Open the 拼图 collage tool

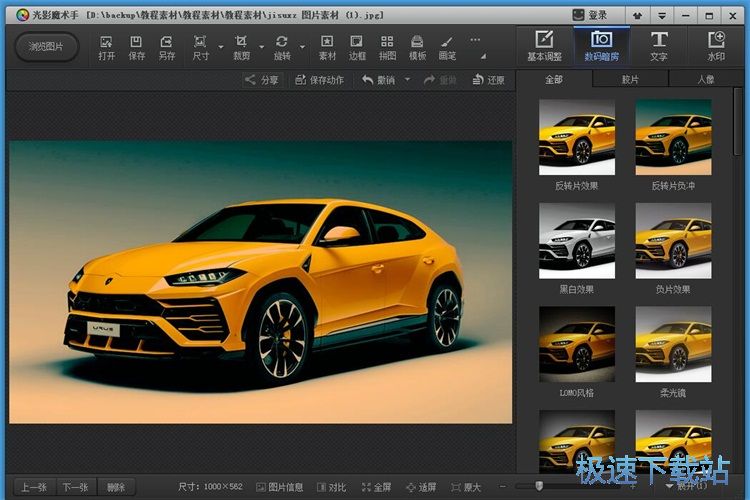click(x=387, y=48)
